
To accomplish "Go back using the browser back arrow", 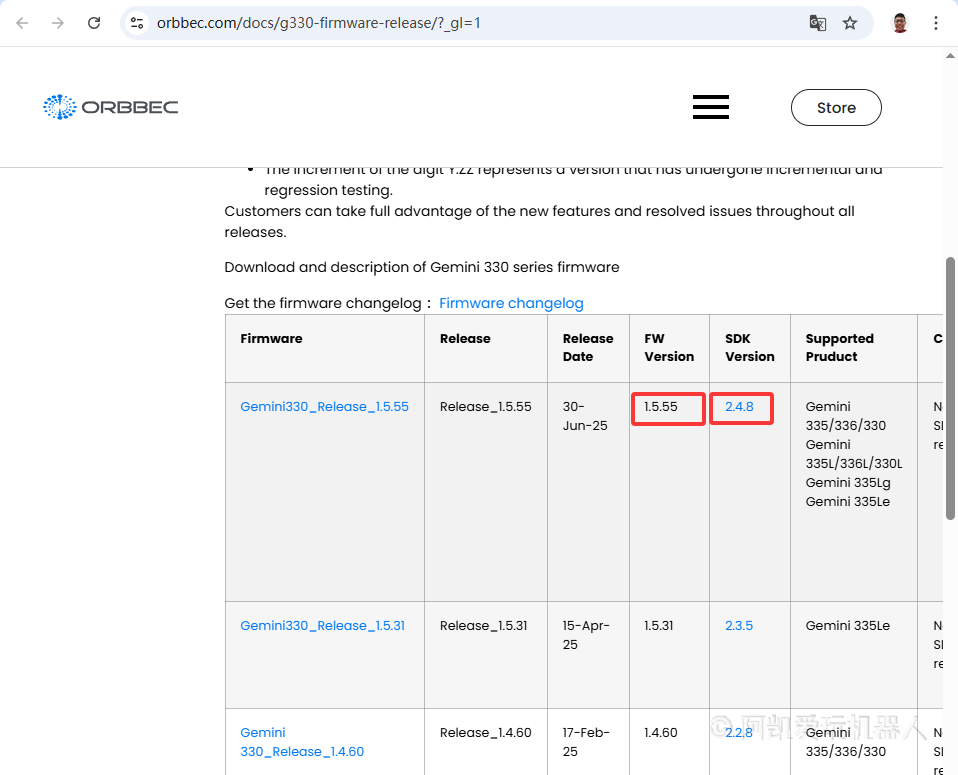I will 23,23.
